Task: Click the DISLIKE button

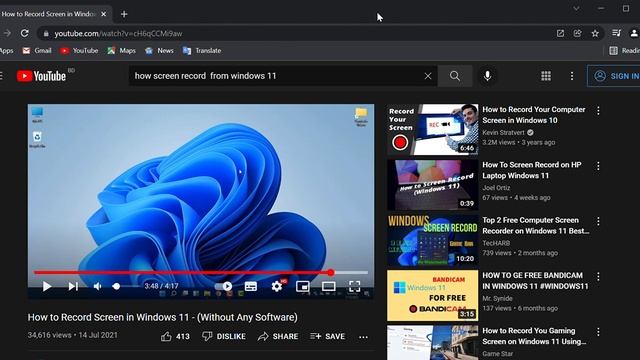Action: (x=224, y=336)
